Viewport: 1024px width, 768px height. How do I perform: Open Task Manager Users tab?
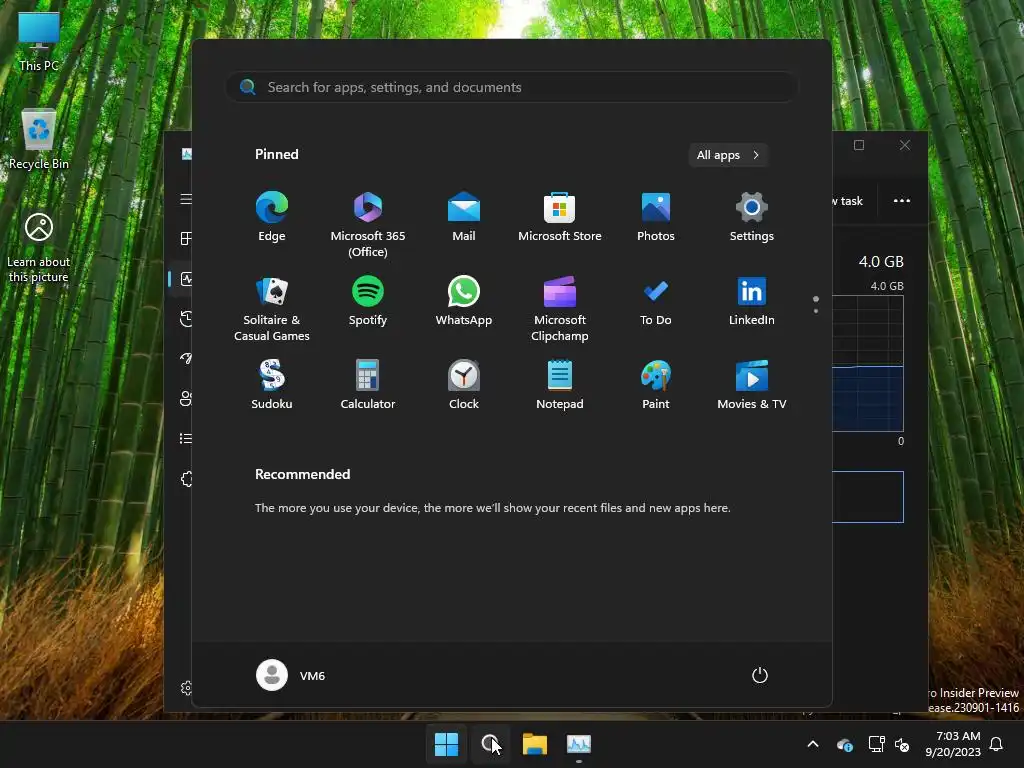pyautogui.click(x=186, y=398)
